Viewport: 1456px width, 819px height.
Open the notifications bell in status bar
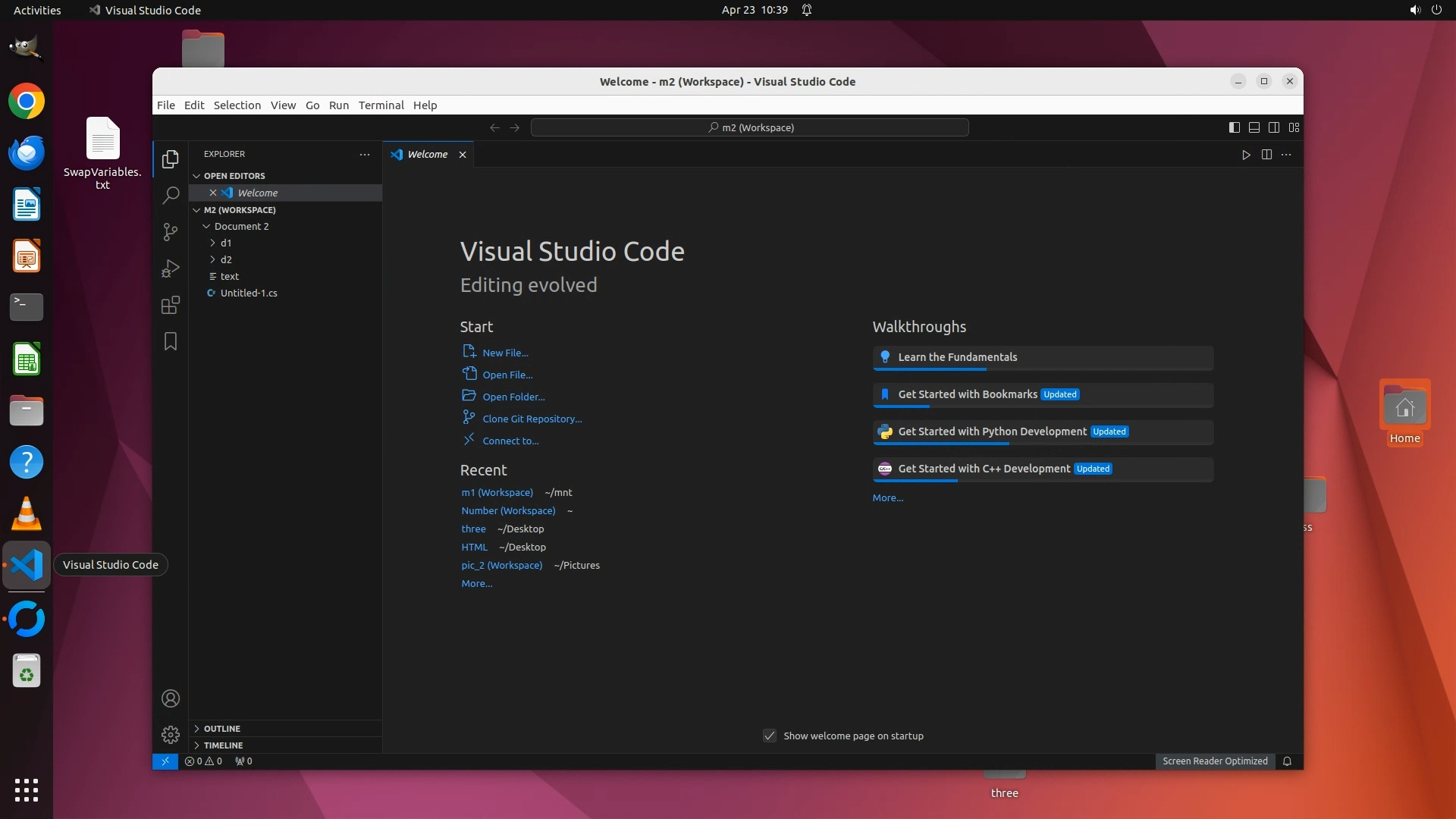(x=1287, y=761)
